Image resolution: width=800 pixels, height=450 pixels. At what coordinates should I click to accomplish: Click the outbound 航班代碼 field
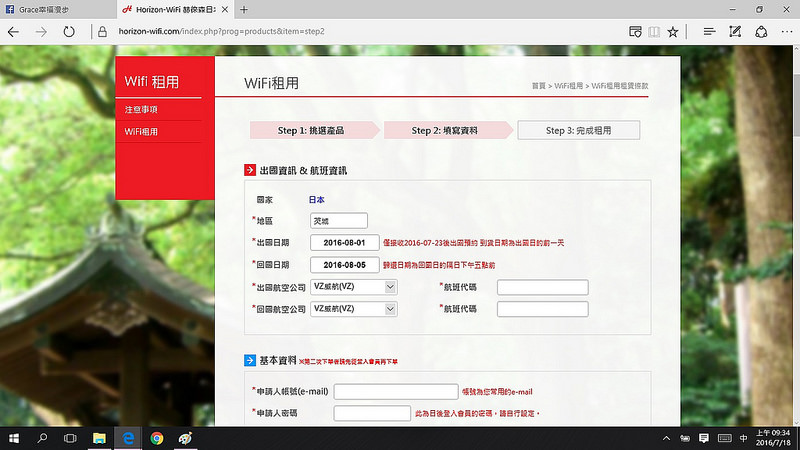pyautogui.click(x=543, y=287)
